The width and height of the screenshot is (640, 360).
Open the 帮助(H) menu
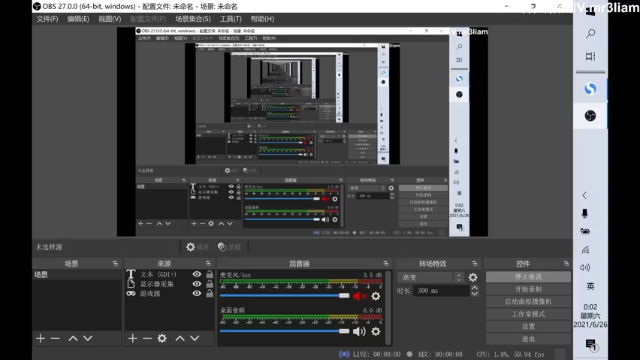pyautogui.click(x=262, y=19)
